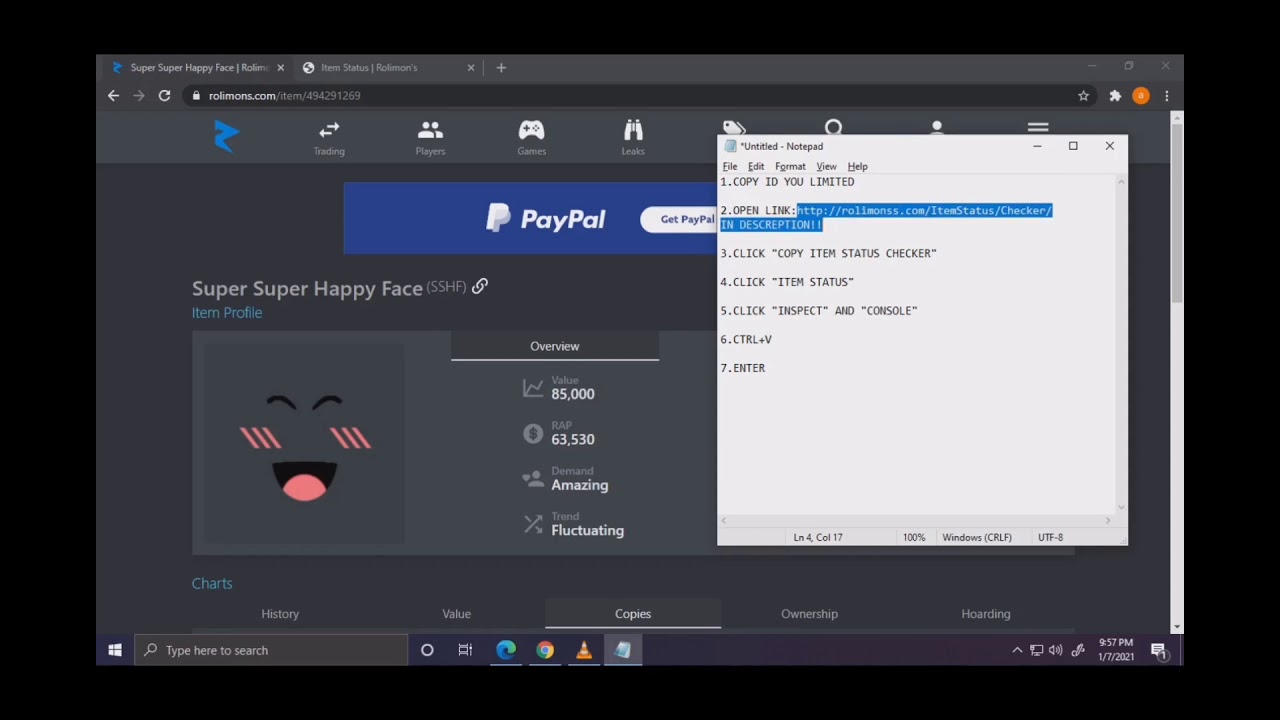Open Chrome profile avatar
Viewport: 1280px width, 720px height.
1141,96
